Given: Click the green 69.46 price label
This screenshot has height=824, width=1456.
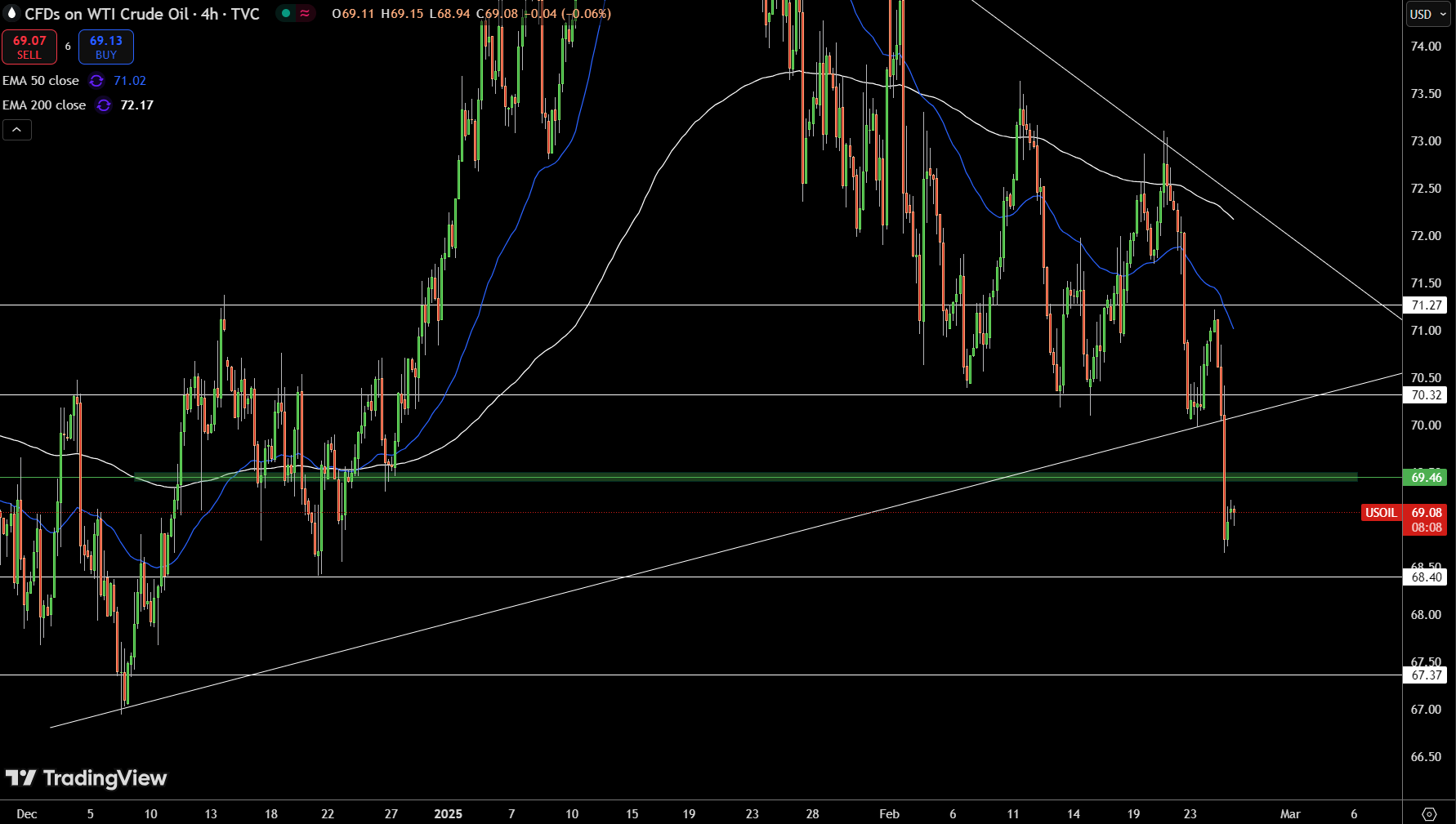Looking at the screenshot, I should point(1426,478).
